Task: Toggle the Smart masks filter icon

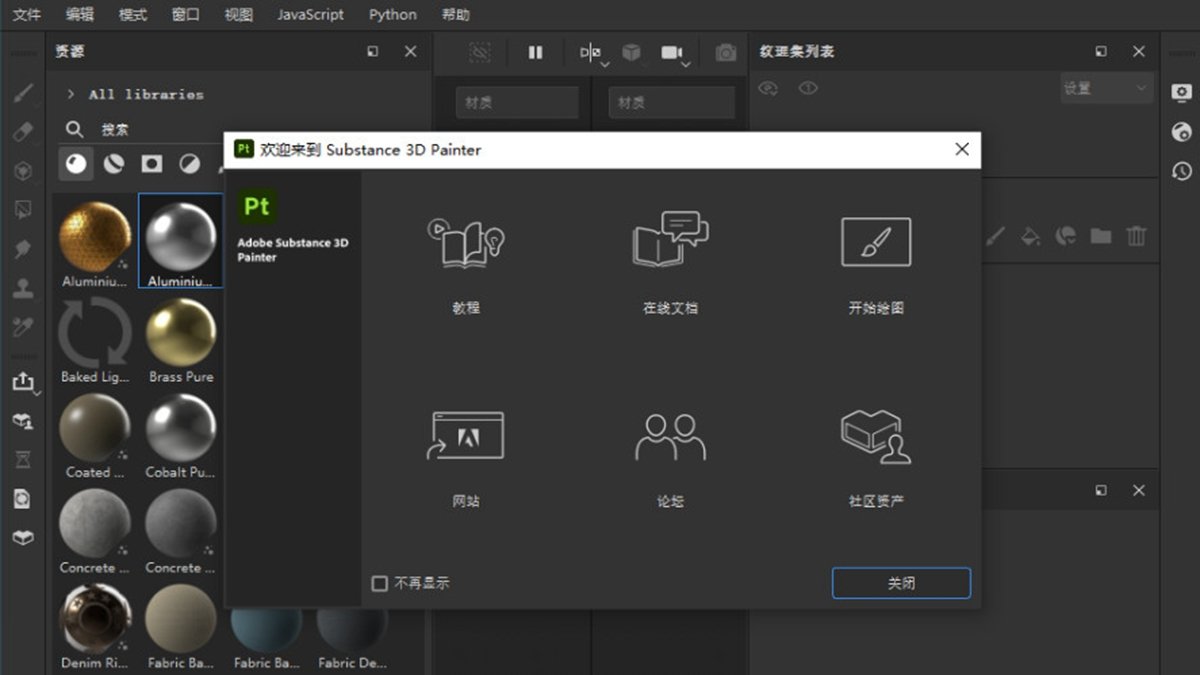Action: point(151,163)
